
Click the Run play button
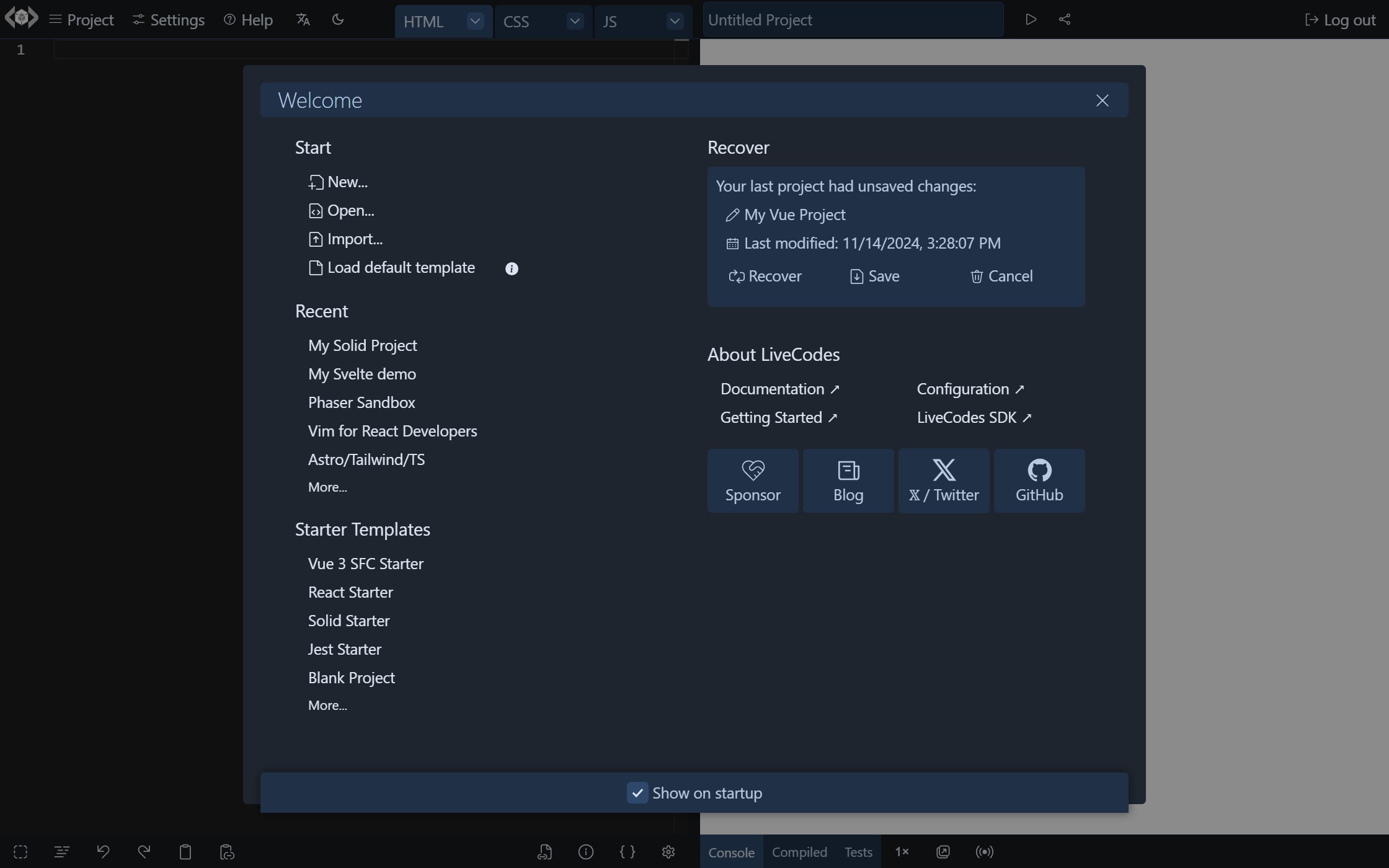coord(1031,20)
